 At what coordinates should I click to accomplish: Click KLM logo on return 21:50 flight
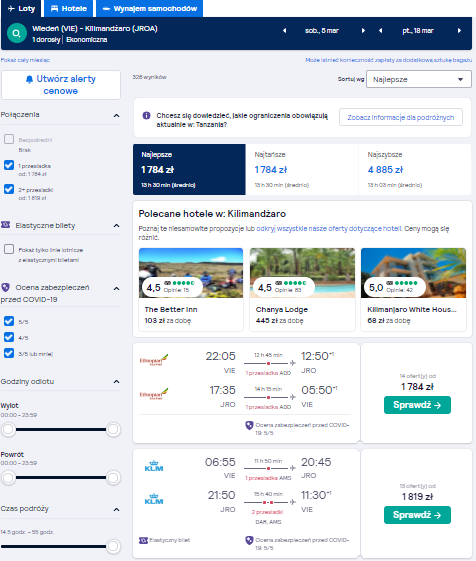point(154,499)
